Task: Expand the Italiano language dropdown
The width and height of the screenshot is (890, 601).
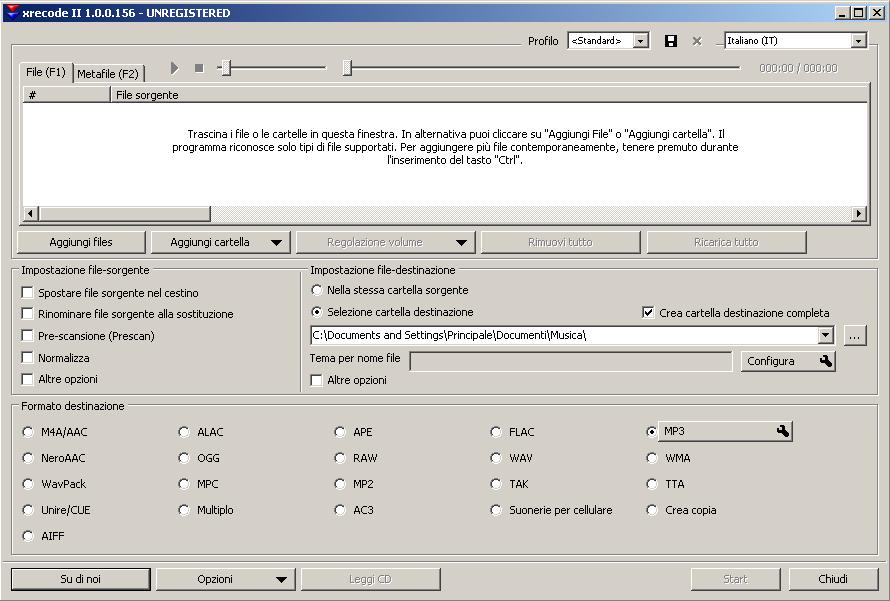Action: (858, 41)
